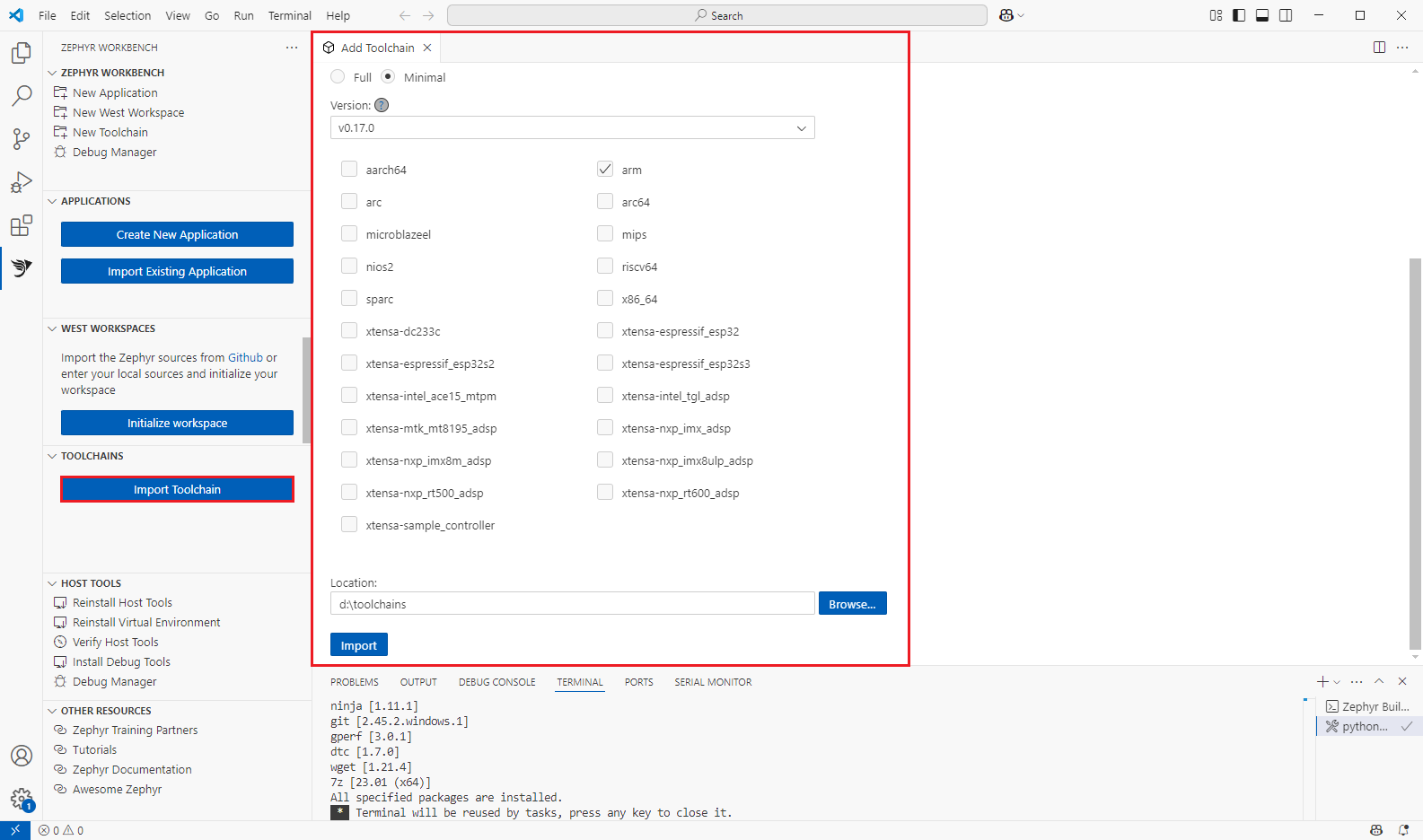The width and height of the screenshot is (1423, 840).
Task: Switch to the PROBLEMS panel tab
Action: click(x=355, y=682)
